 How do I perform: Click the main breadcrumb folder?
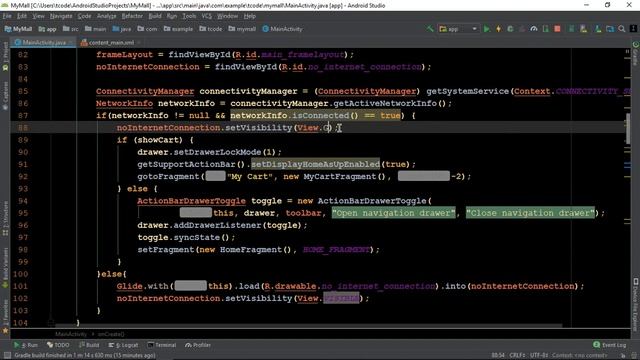point(96,29)
